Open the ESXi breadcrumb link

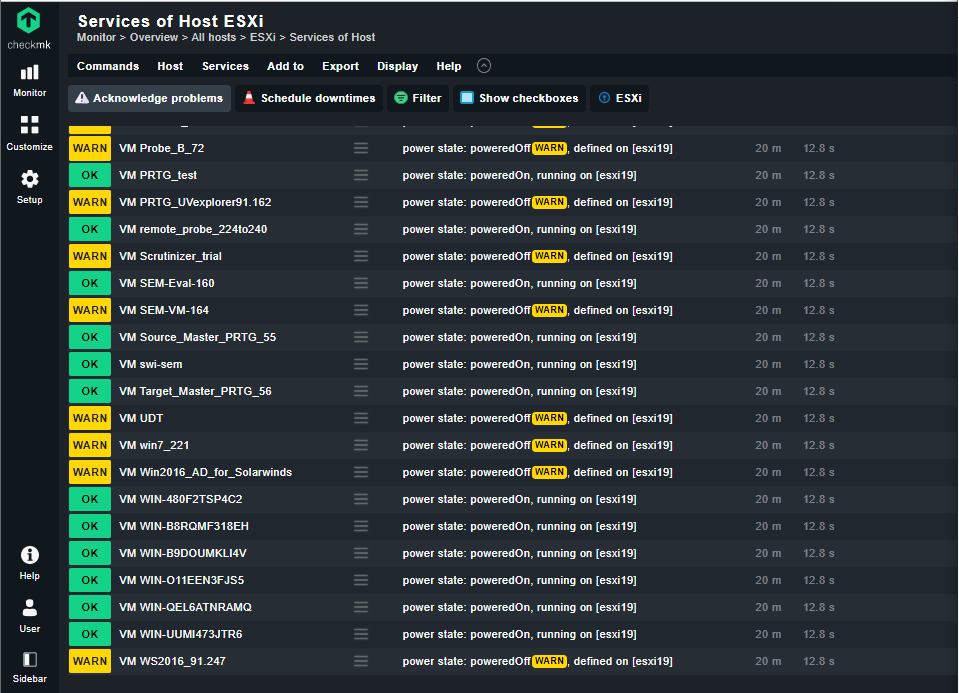[262, 37]
